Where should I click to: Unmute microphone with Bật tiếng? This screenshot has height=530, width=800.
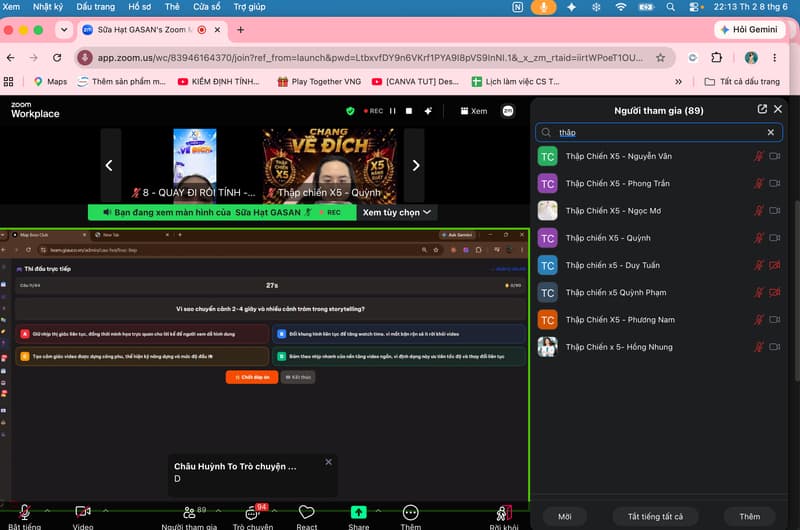tap(24, 517)
